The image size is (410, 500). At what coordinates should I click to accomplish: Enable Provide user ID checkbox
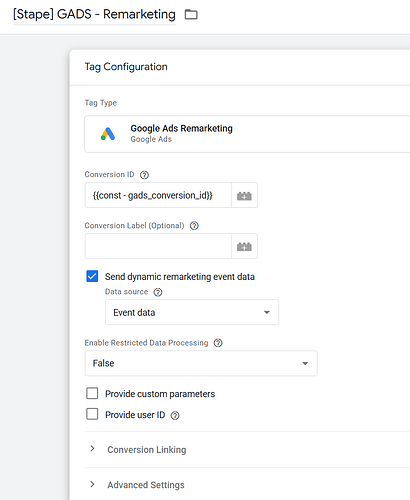(92, 414)
